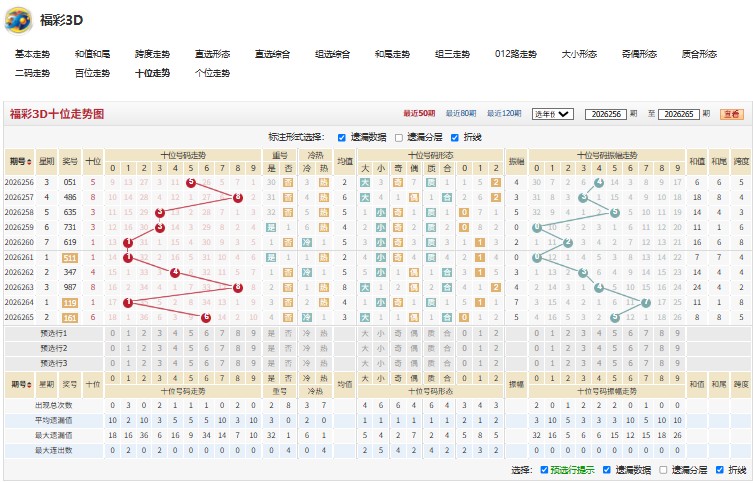Viewport: 753px width, 483px height.
Task: Click the red ball 6 in row 2026265
Action: click(x=206, y=317)
